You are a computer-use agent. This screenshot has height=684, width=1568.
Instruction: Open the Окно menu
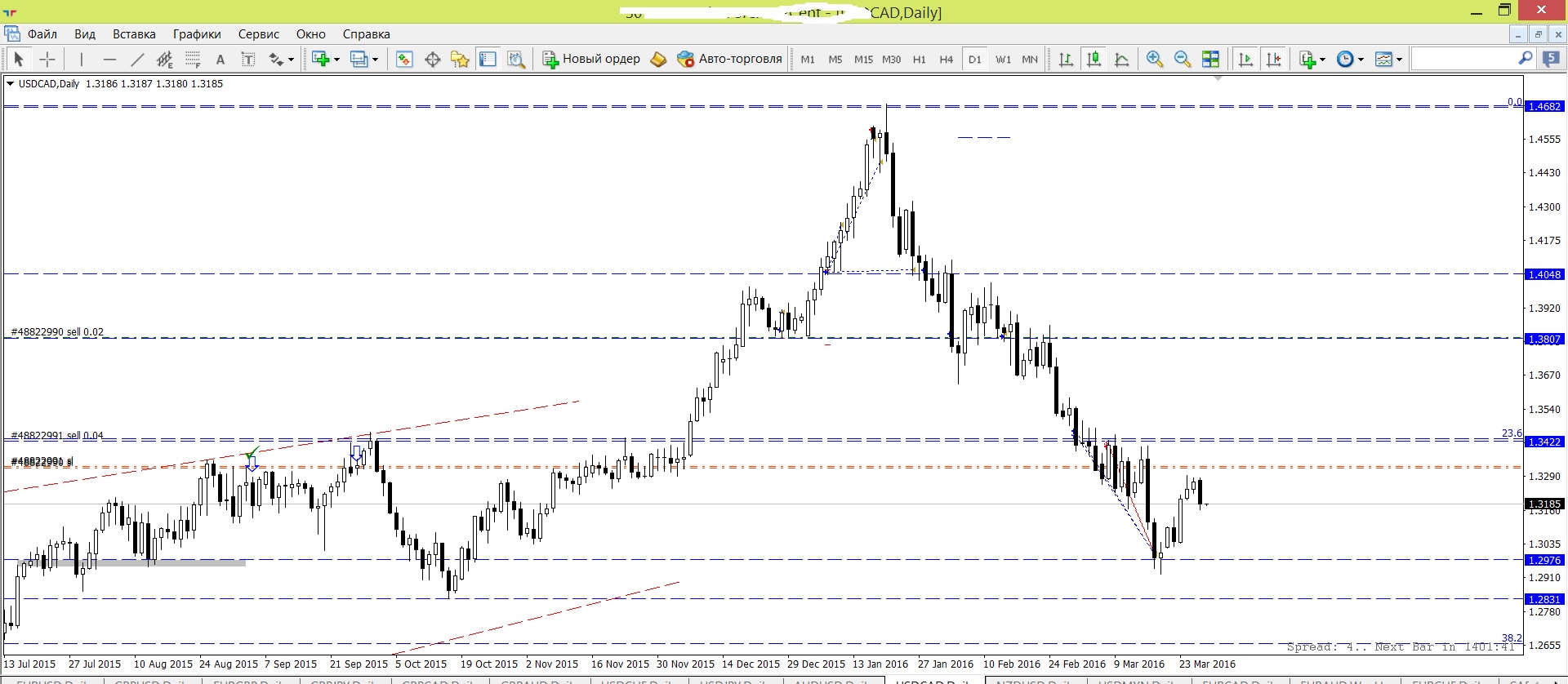point(311,34)
